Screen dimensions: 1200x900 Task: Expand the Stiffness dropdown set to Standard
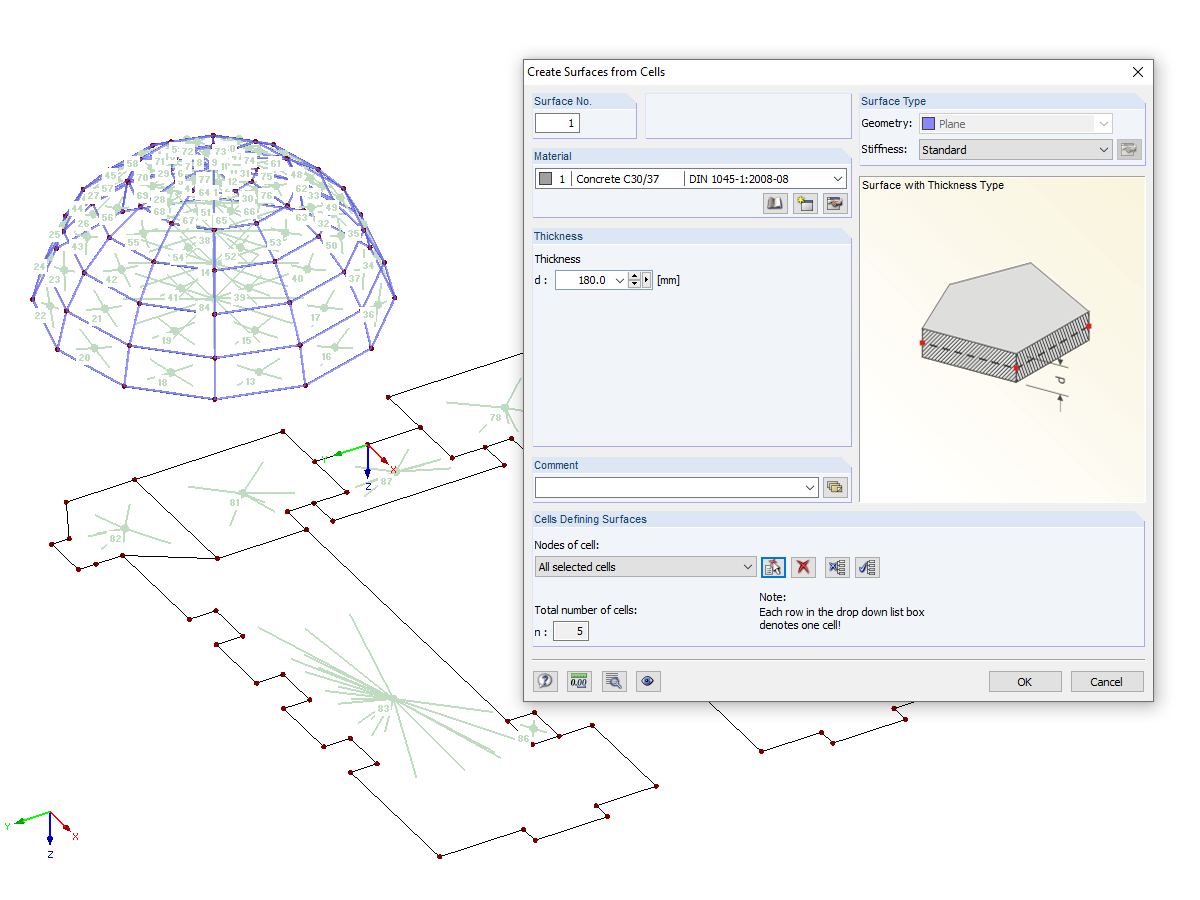click(x=1103, y=149)
